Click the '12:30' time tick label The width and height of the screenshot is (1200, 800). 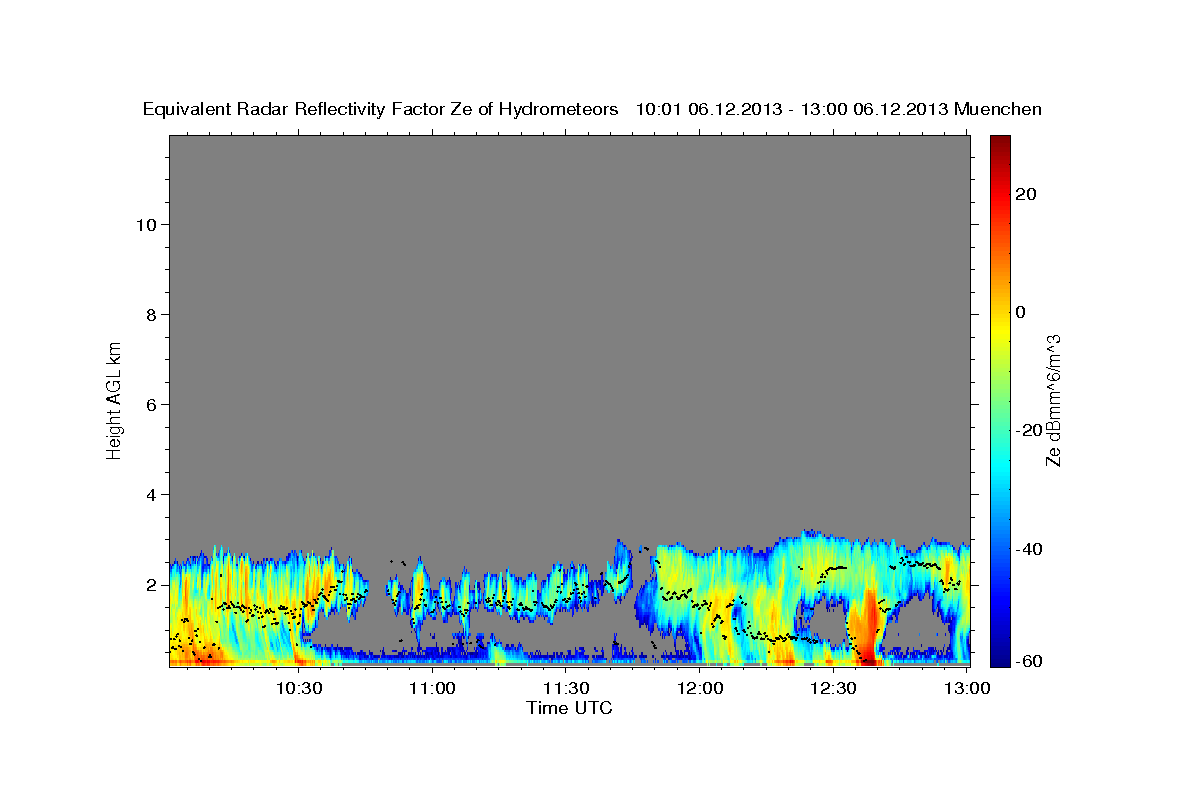tap(834, 688)
